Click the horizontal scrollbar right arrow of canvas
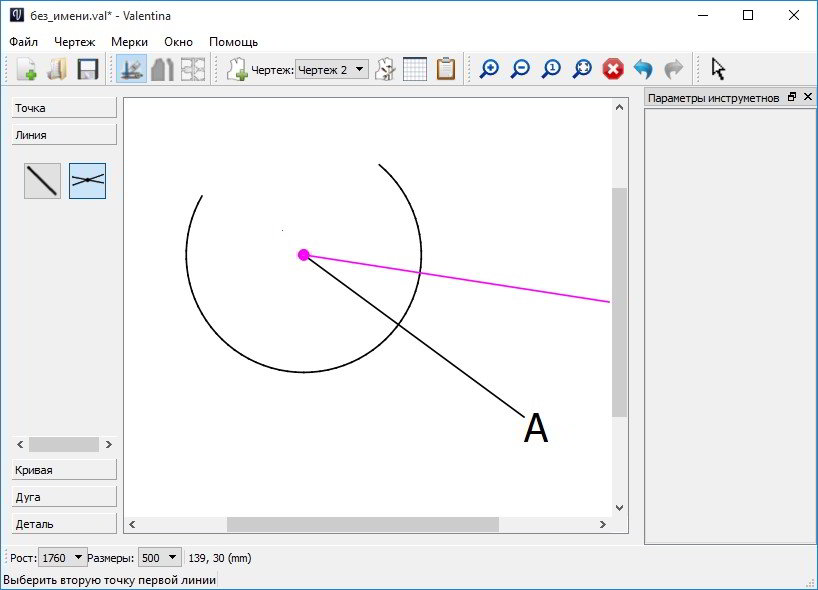Viewport: 818px width, 590px height. pyautogui.click(x=603, y=524)
